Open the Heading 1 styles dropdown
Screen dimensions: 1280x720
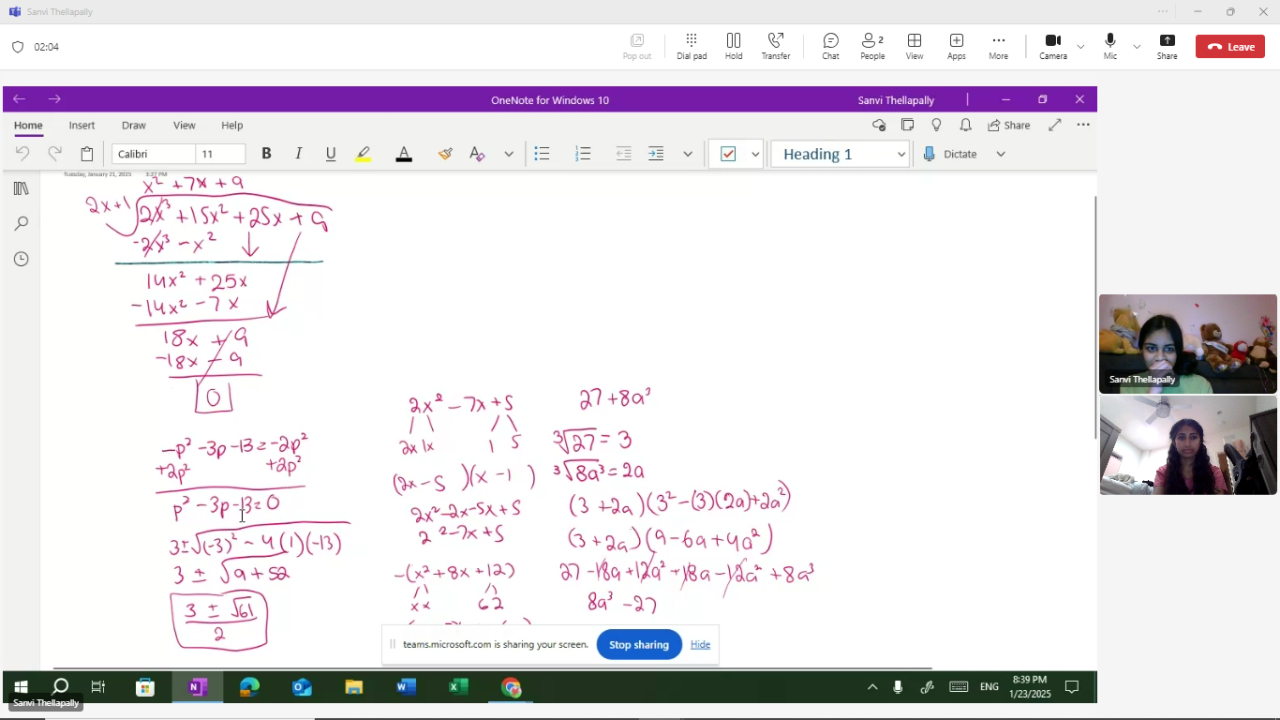(843, 154)
